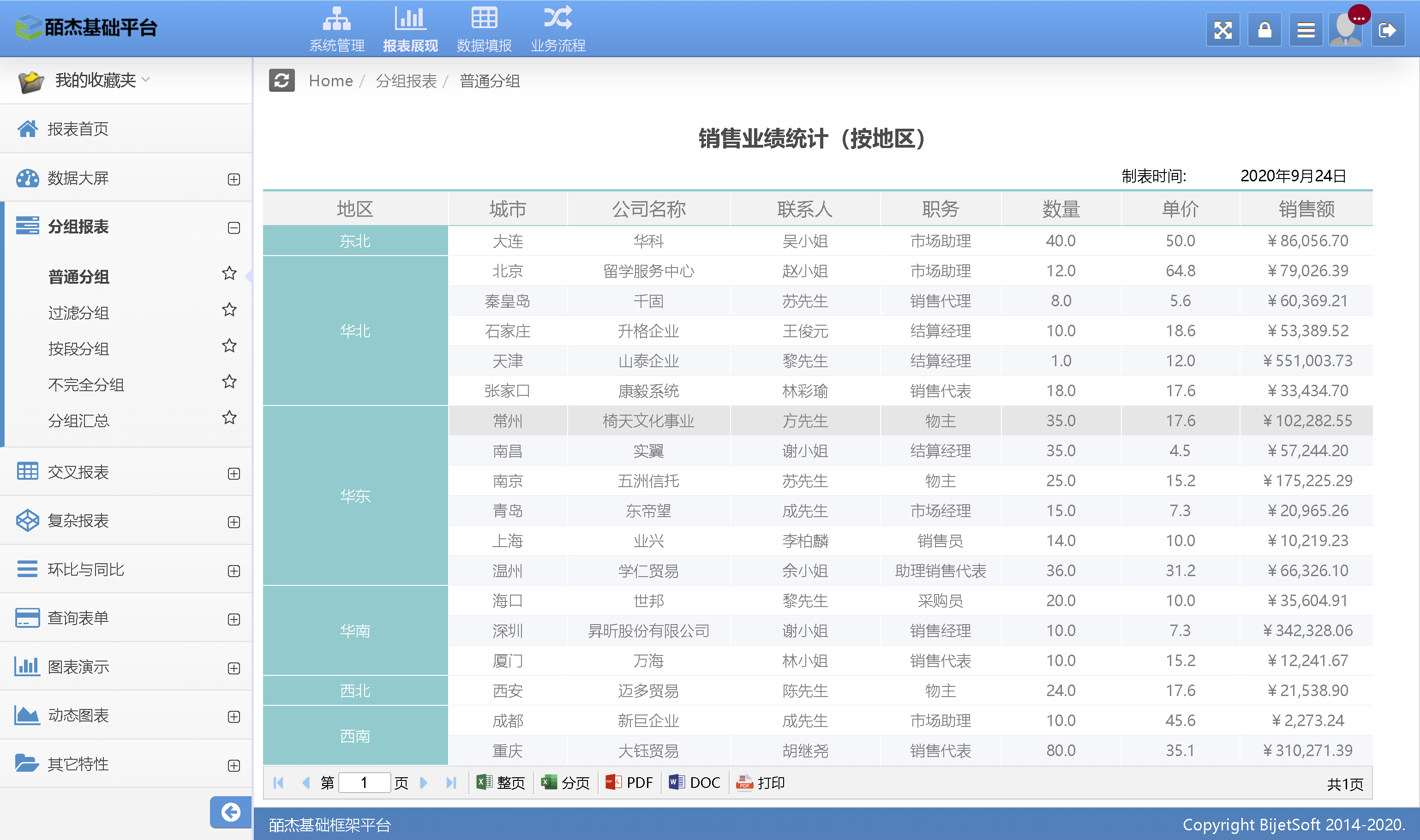Collapse the sidebar with the arrow button

tap(230, 812)
